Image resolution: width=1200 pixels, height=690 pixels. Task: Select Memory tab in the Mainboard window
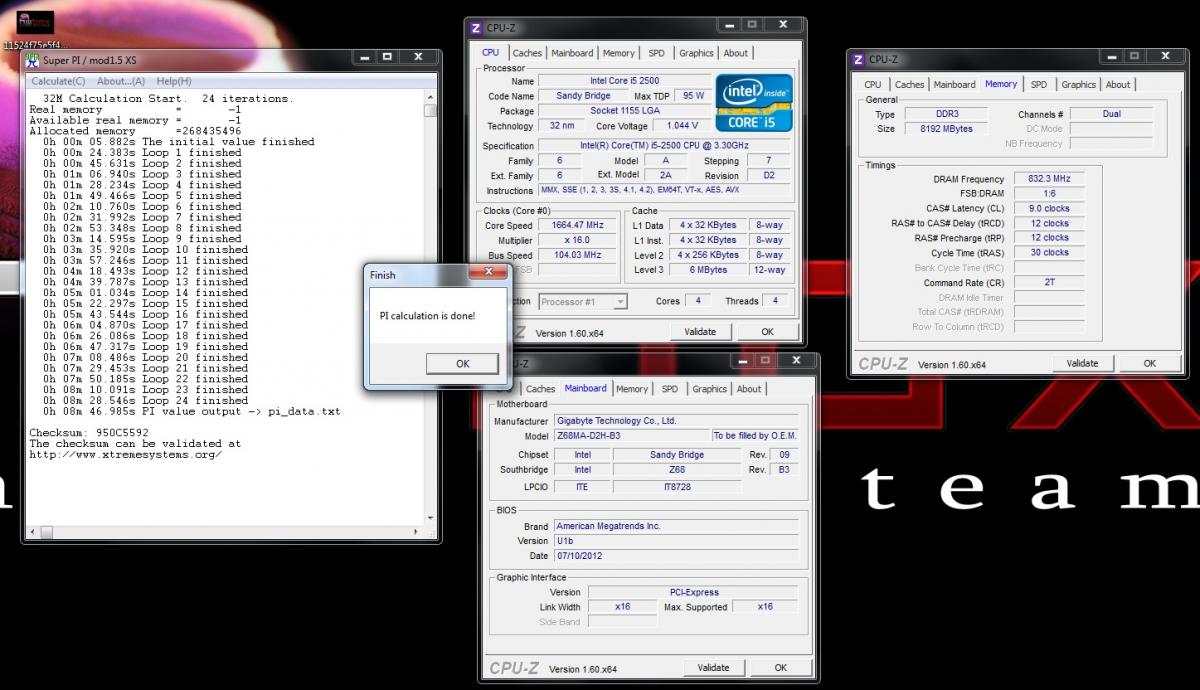[x=631, y=389]
